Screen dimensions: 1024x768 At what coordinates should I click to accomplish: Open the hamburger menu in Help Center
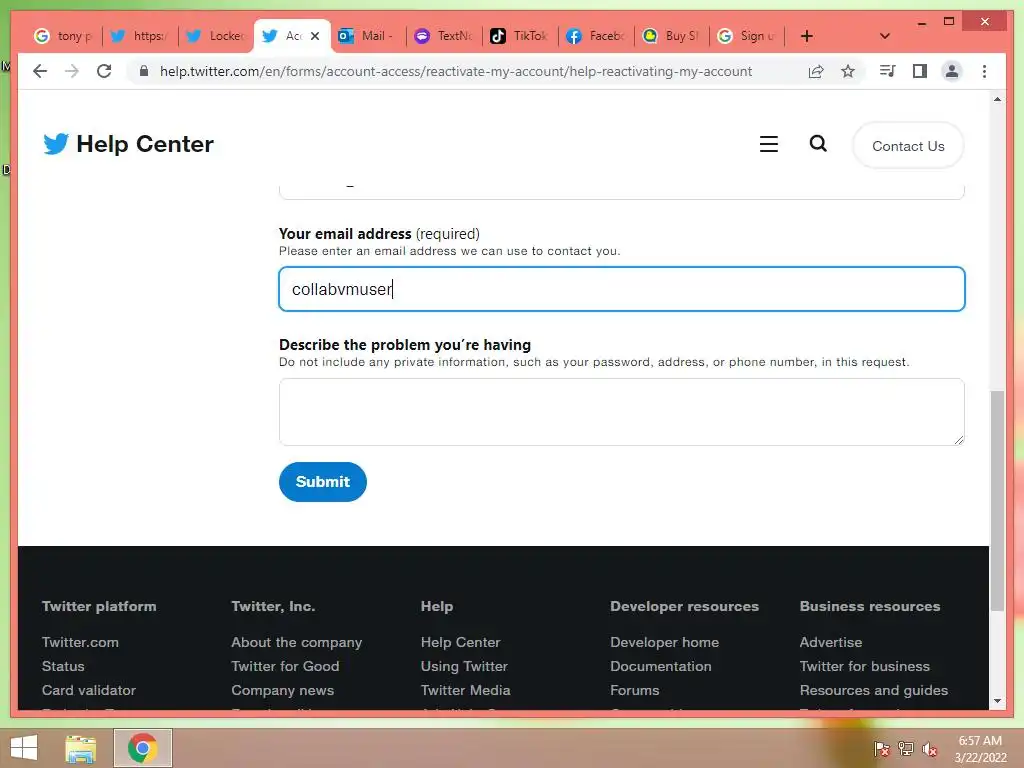769,144
